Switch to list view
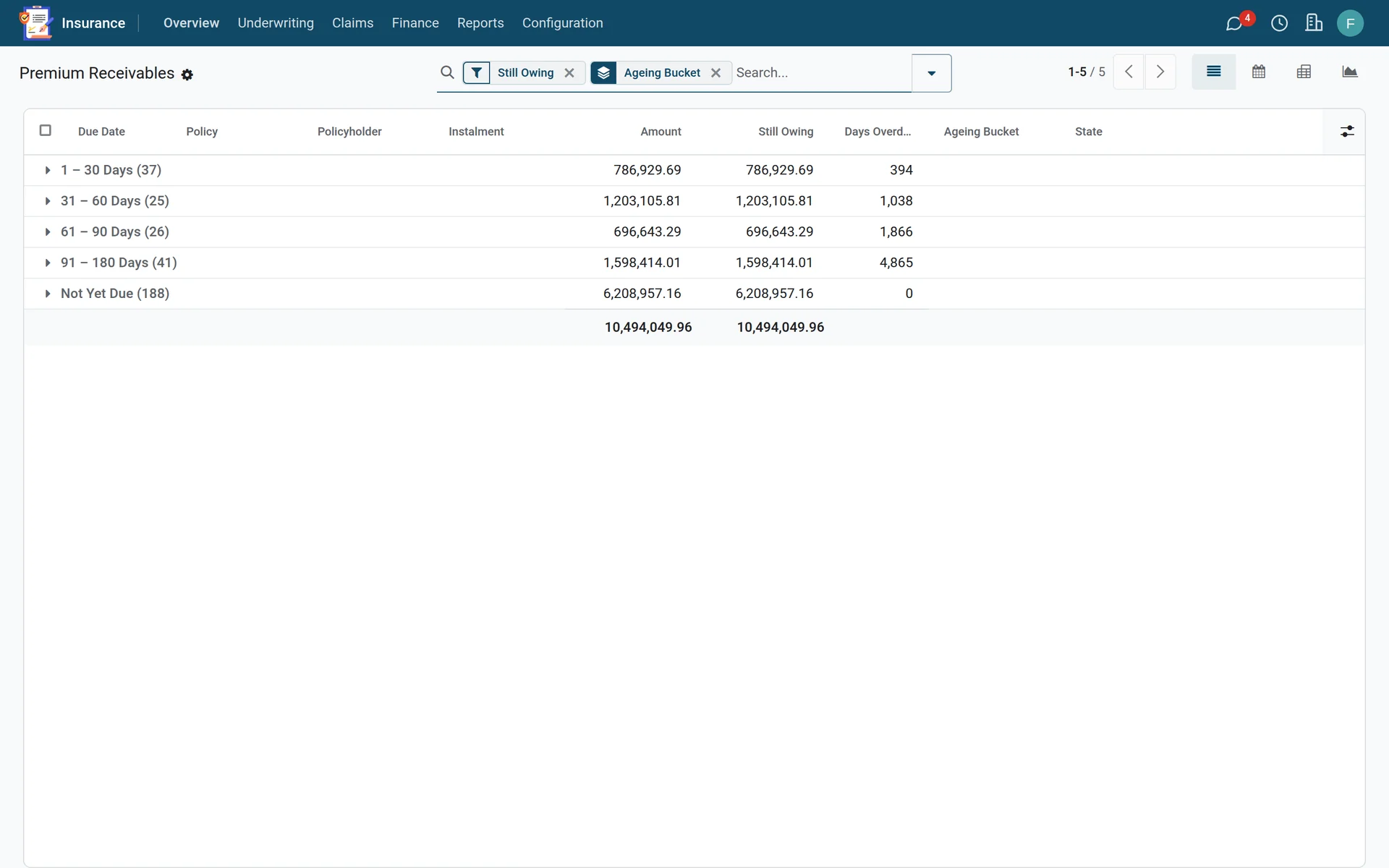1389x868 pixels. tap(1213, 72)
